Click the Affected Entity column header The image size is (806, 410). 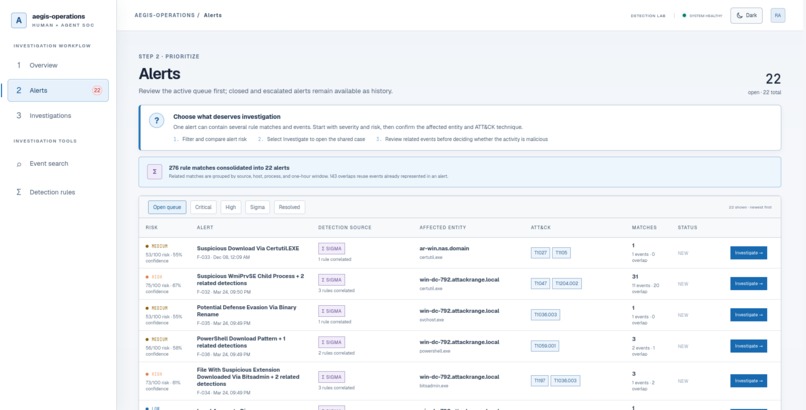pyautogui.click(x=443, y=228)
